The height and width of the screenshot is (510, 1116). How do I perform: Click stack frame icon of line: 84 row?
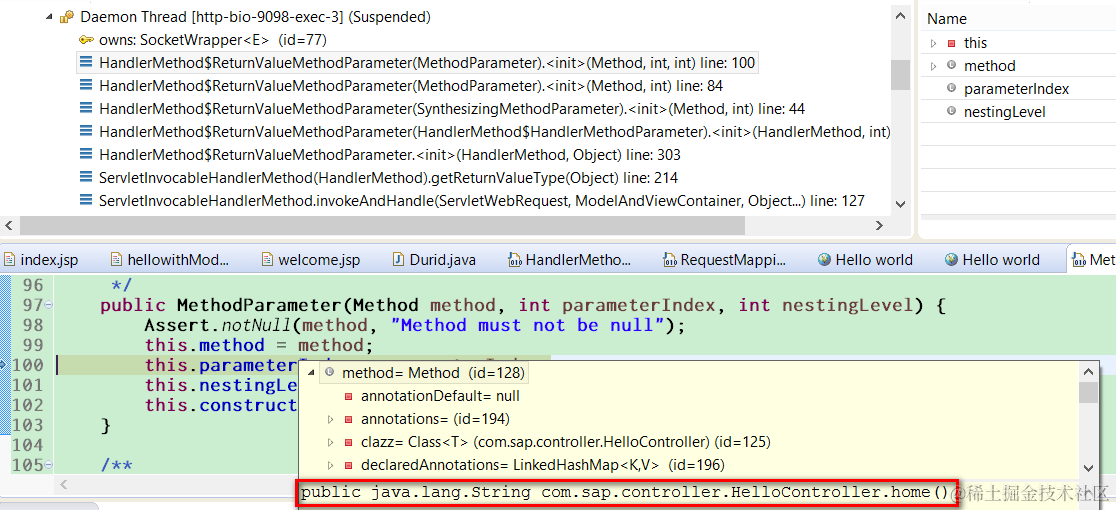pos(86,86)
